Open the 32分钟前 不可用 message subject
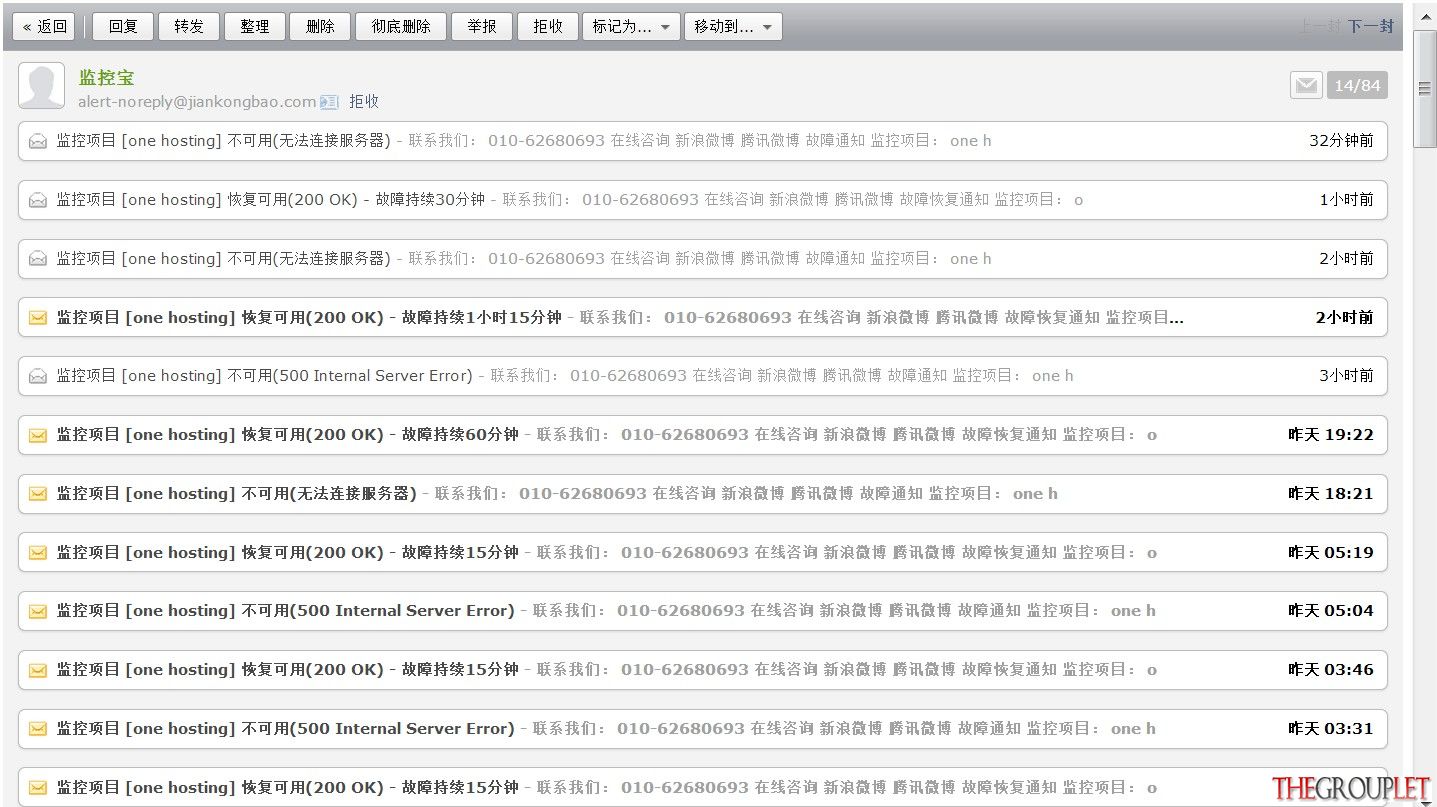The width and height of the screenshot is (1437, 807). point(223,141)
